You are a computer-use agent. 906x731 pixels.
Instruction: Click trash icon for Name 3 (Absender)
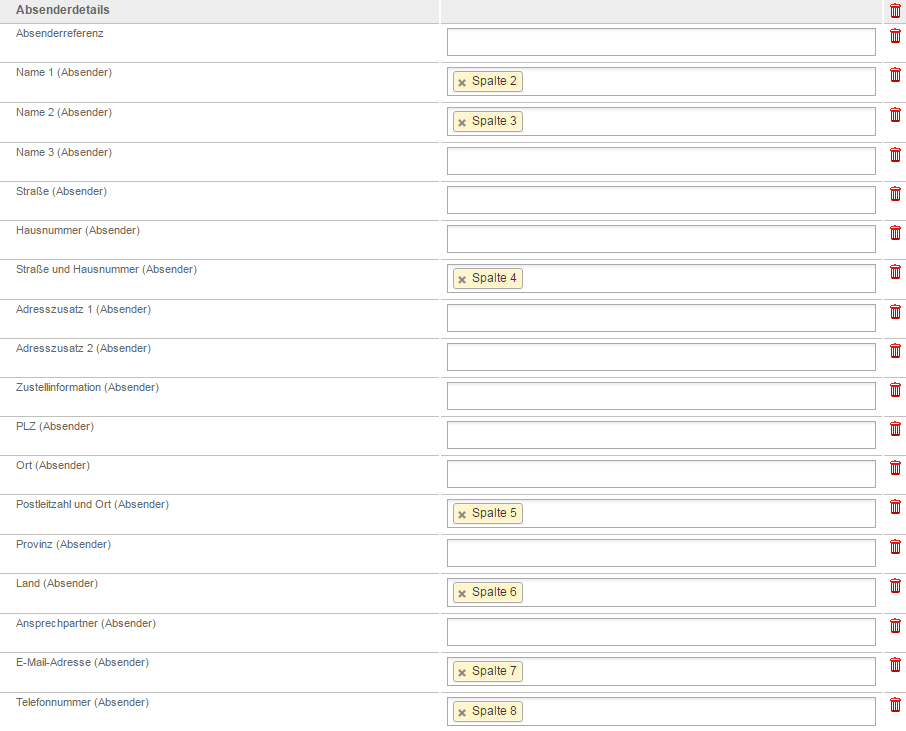pyautogui.click(x=895, y=154)
